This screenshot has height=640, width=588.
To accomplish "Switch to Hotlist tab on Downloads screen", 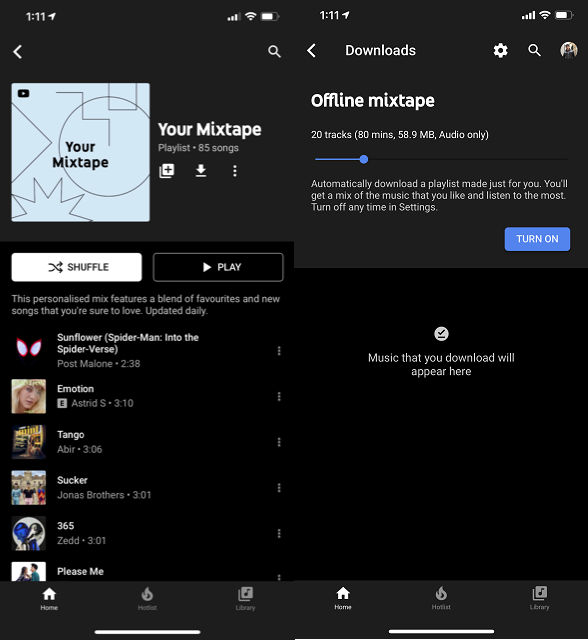I will (441, 598).
